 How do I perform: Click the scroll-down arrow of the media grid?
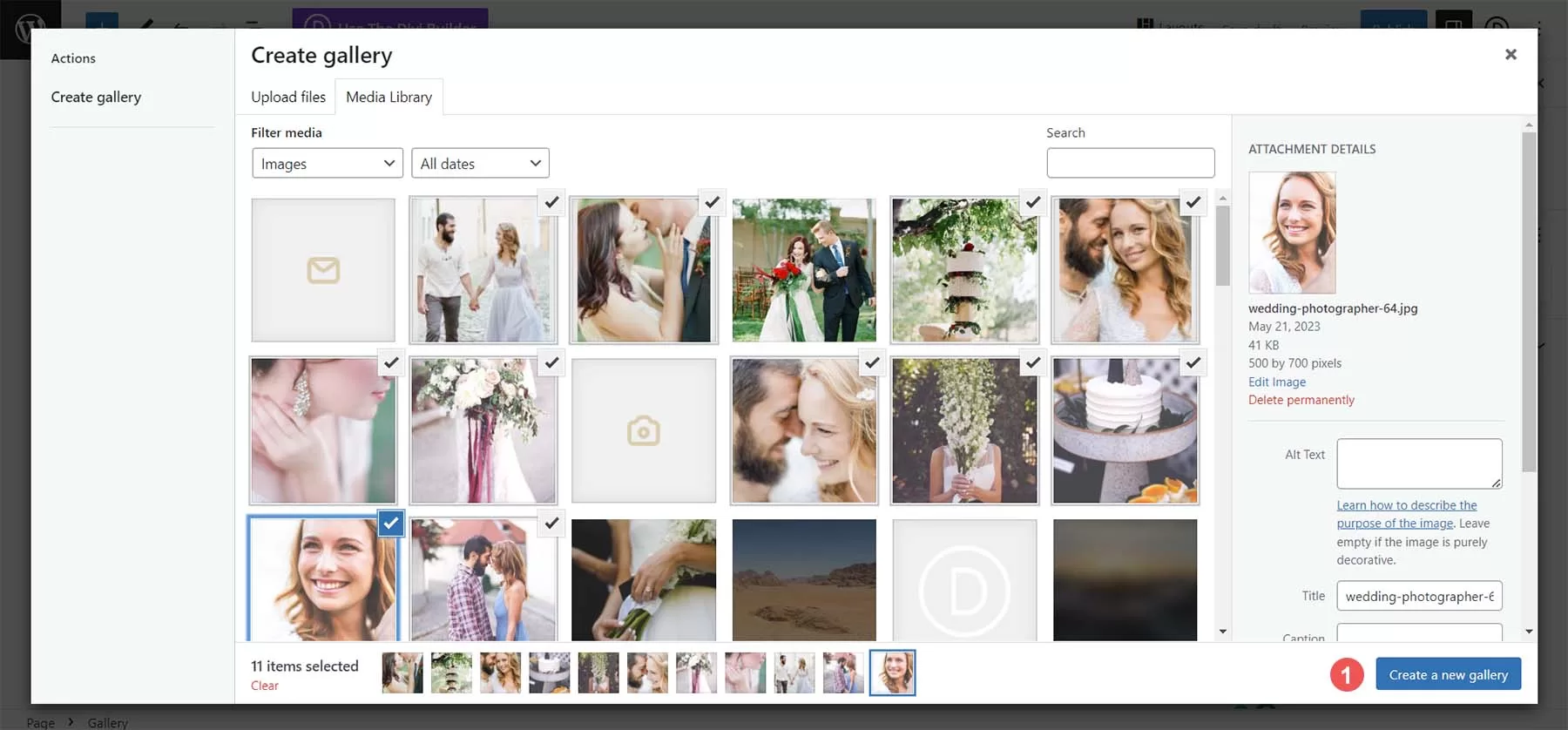click(1222, 632)
